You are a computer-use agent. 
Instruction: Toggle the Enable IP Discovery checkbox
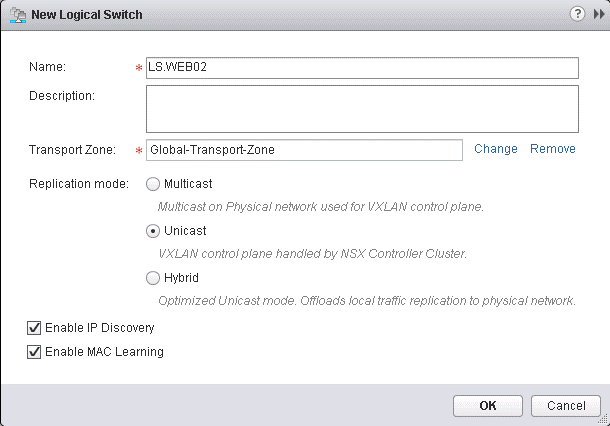(x=36, y=327)
